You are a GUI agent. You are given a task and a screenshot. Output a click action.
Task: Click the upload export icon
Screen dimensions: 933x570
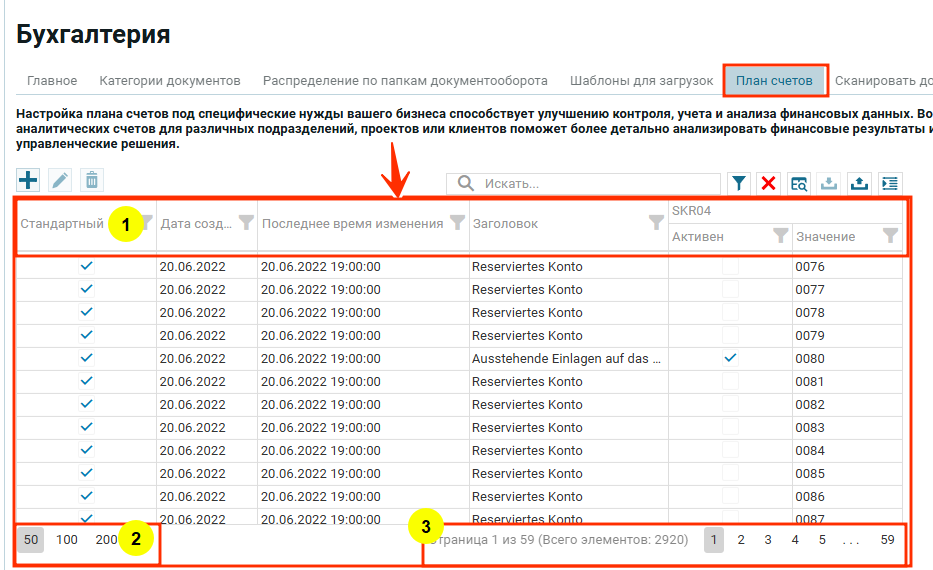859,183
